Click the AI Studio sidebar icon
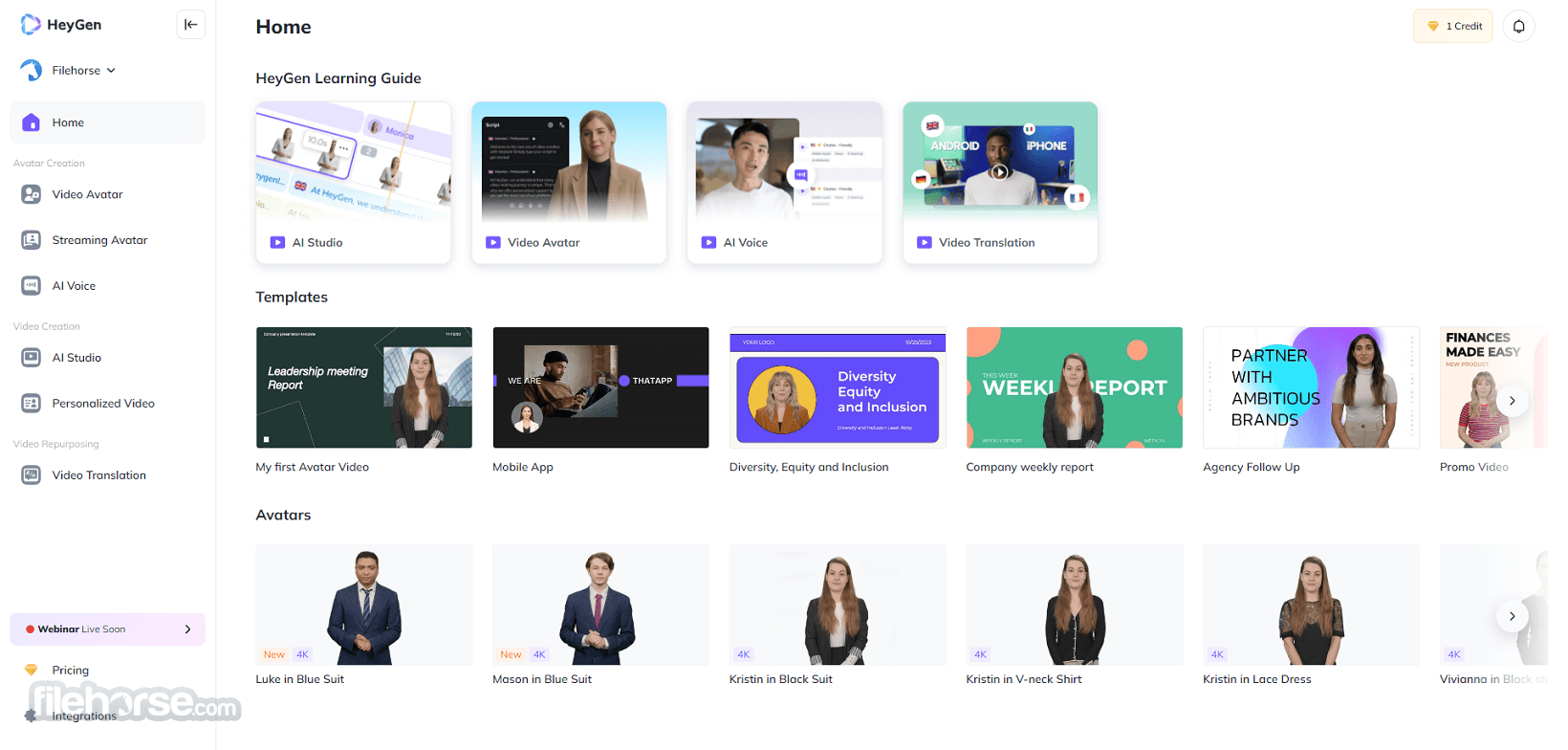Image resolution: width=1568 pixels, height=750 pixels. coord(32,358)
